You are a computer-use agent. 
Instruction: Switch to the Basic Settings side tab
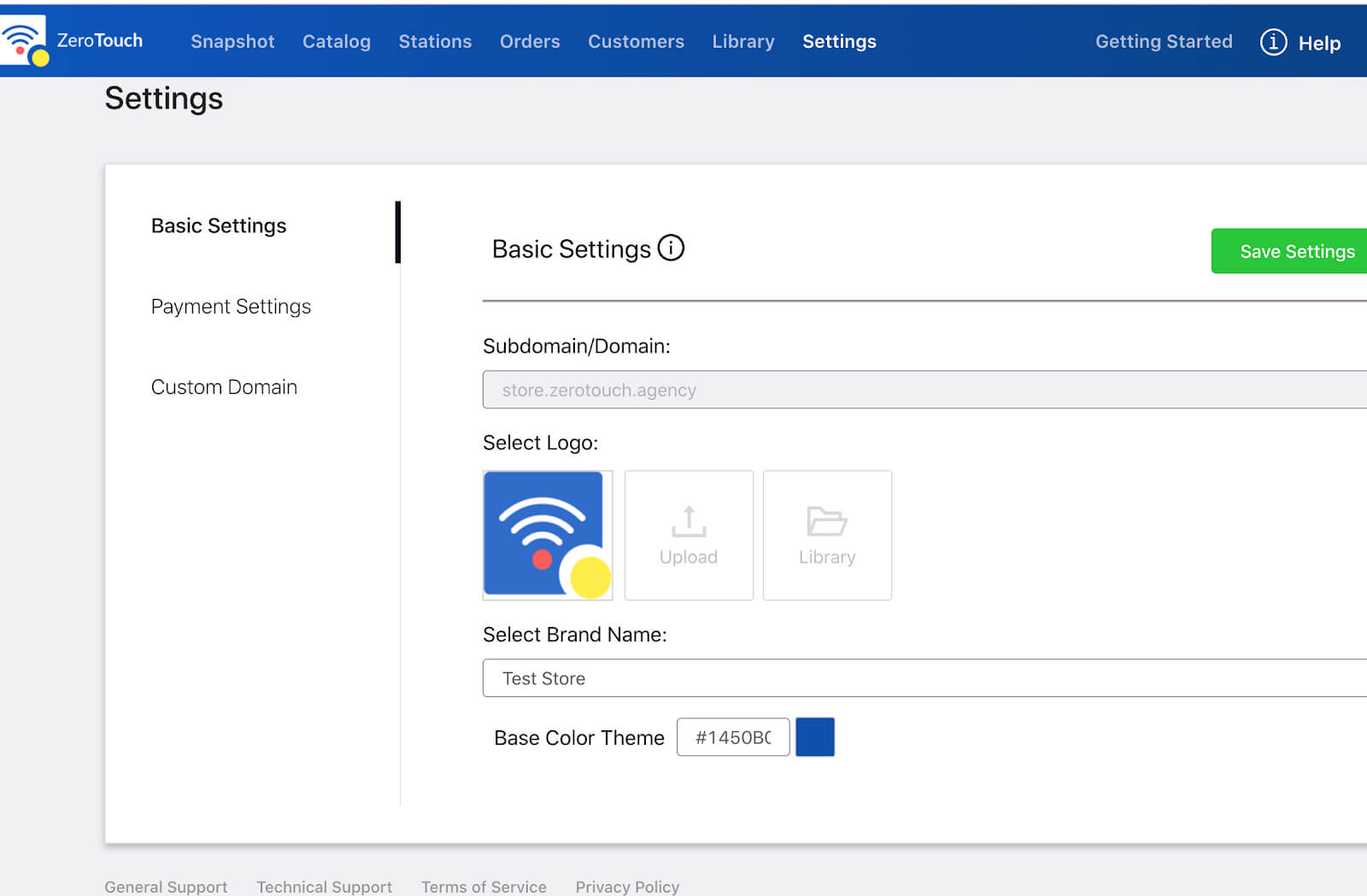coord(219,225)
